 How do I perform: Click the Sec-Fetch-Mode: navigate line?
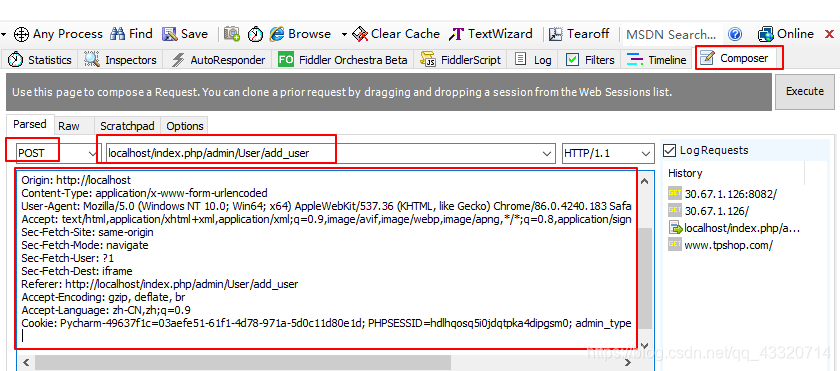click(85, 245)
